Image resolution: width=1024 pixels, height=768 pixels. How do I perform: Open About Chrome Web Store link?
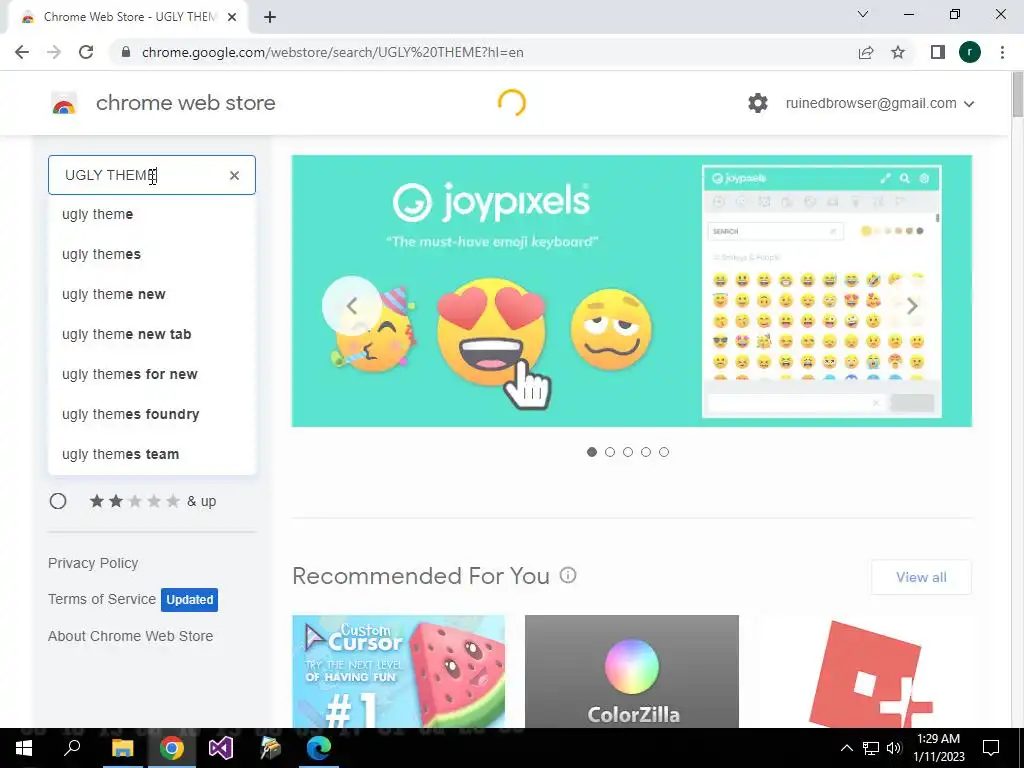pyautogui.click(x=130, y=636)
